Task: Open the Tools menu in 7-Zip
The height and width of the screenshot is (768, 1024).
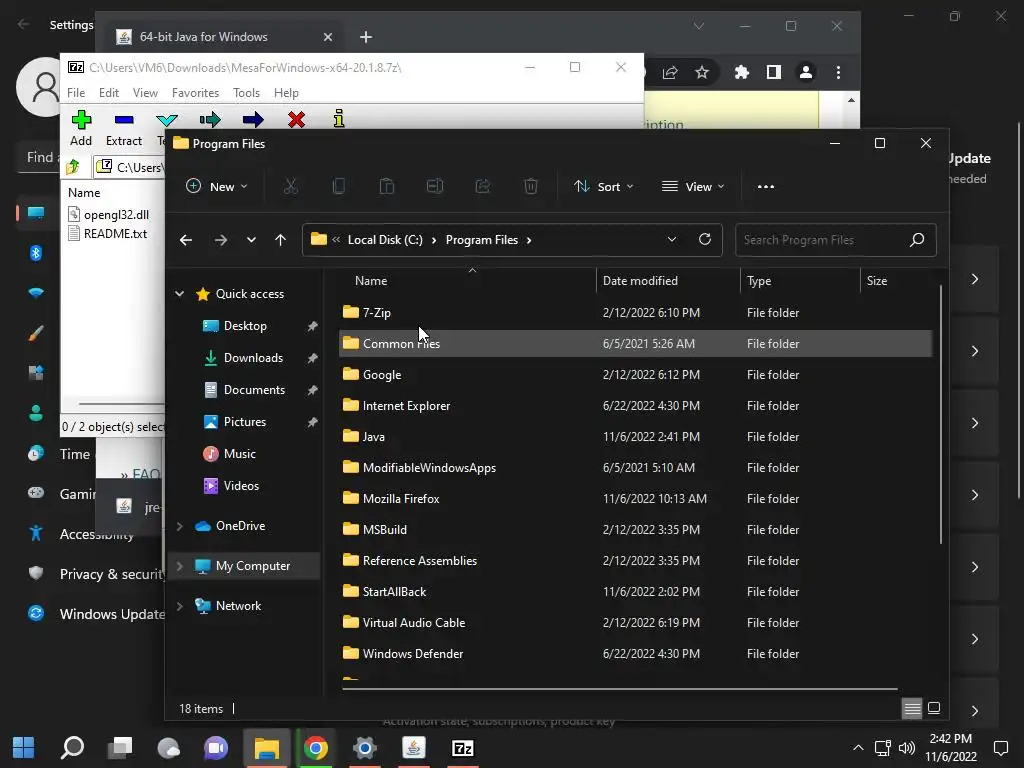Action: (246, 93)
